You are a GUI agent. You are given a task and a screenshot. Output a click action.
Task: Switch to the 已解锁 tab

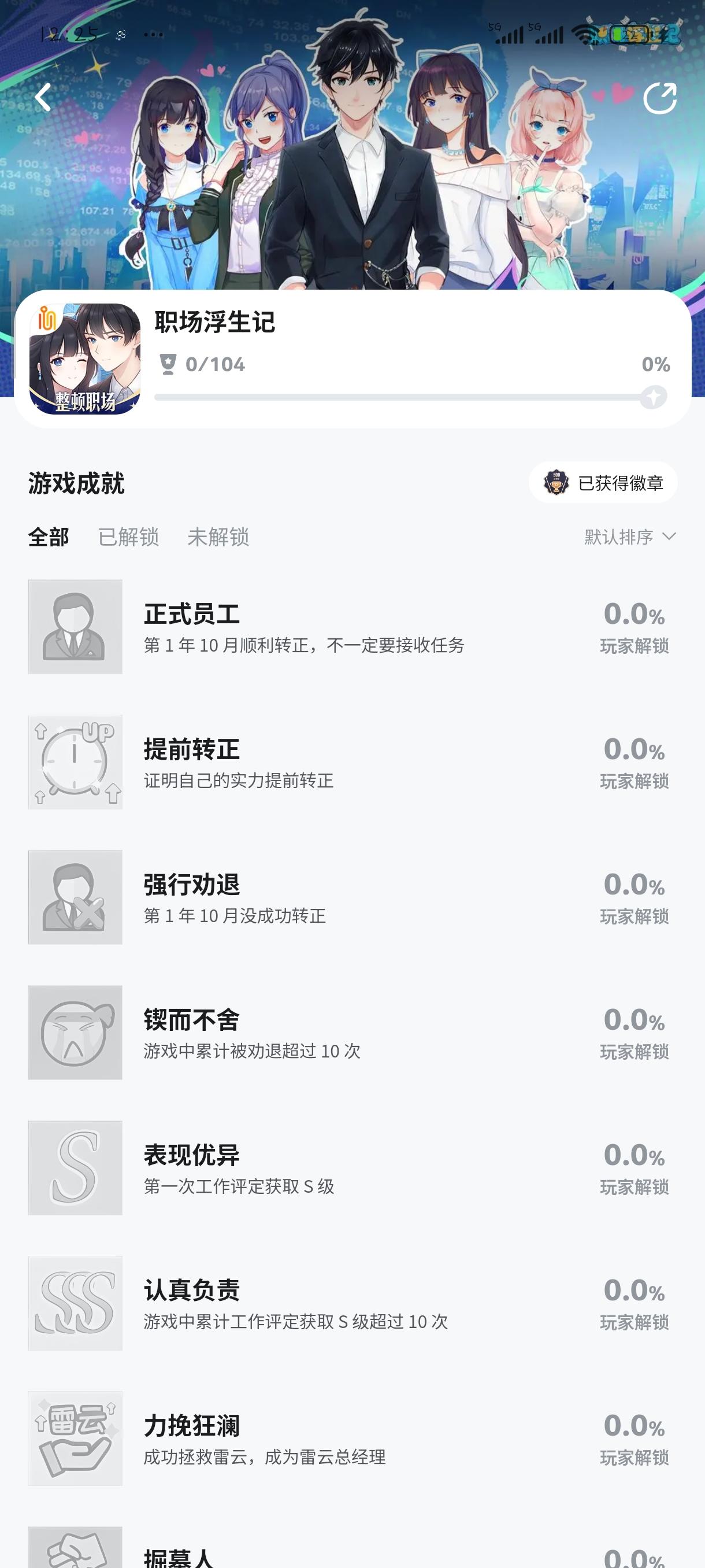(128, 537)
